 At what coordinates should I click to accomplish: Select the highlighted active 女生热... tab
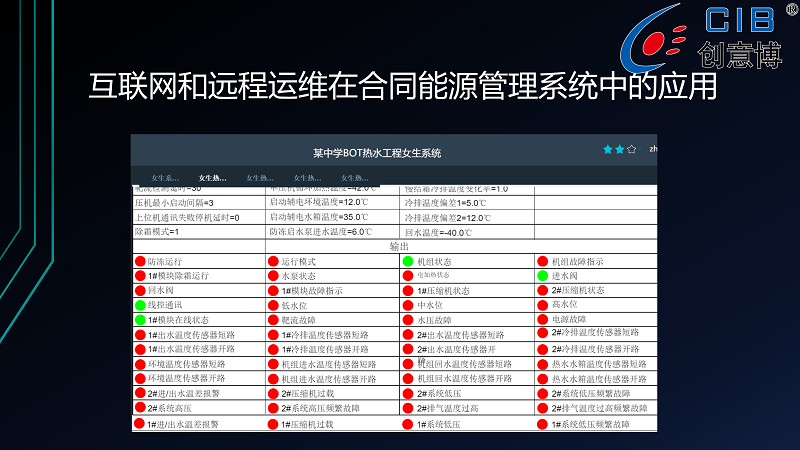pyautogui.click(x=212, y=178)
